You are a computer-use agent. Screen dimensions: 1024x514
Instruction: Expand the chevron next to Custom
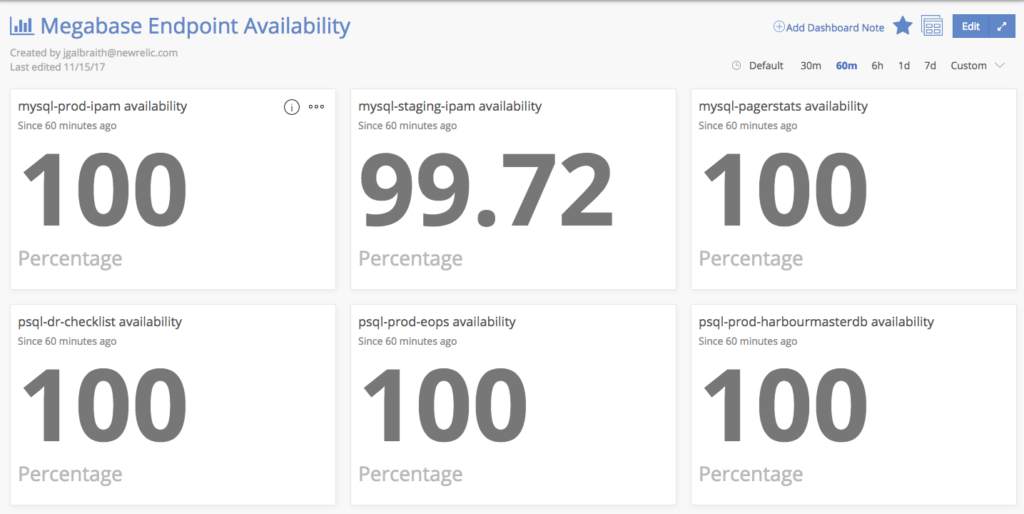point(999,65)
